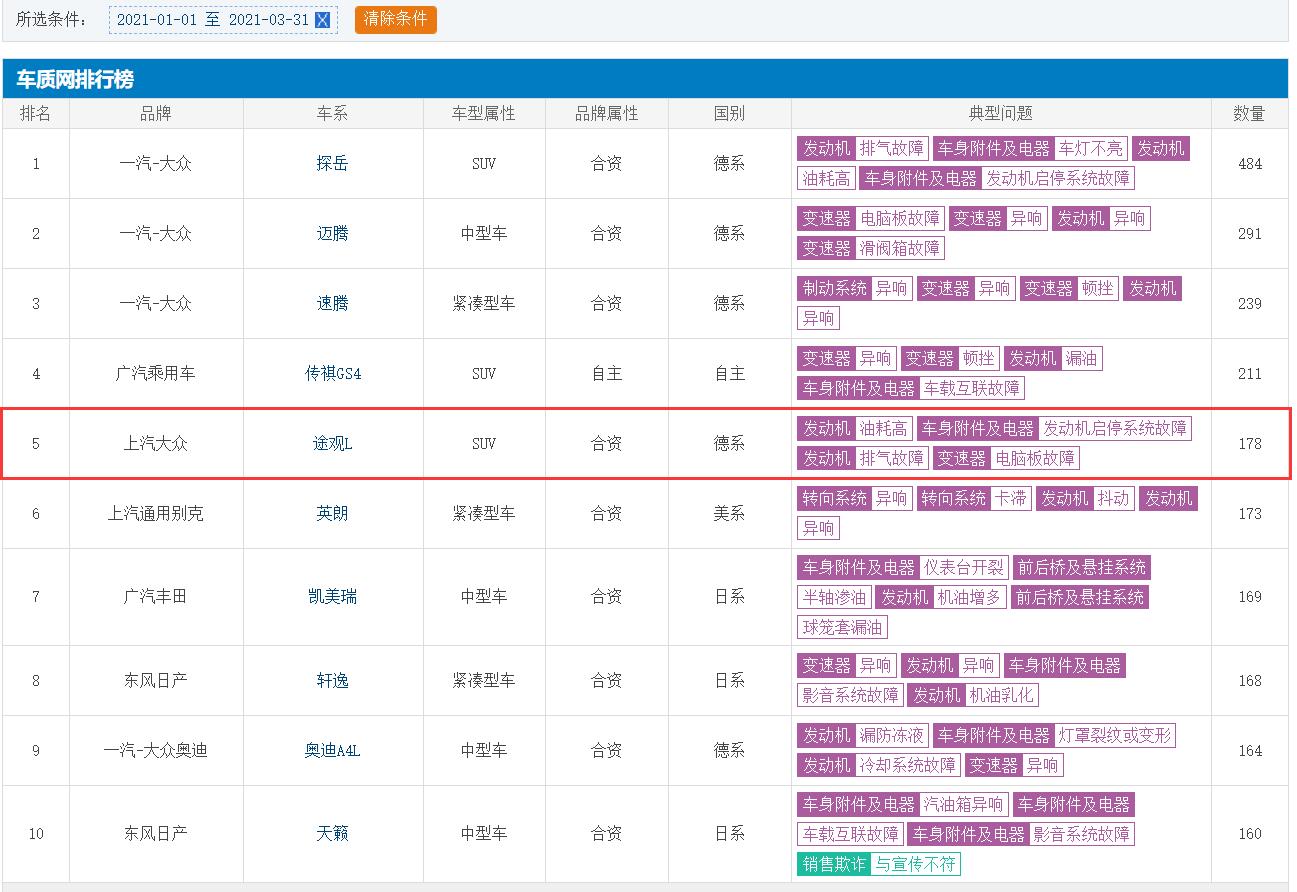Image resolution: width=1297 pixels, height=892 pixels.
Task: Open the 奥迪A4L car series link
Action: tap(332, 751)
